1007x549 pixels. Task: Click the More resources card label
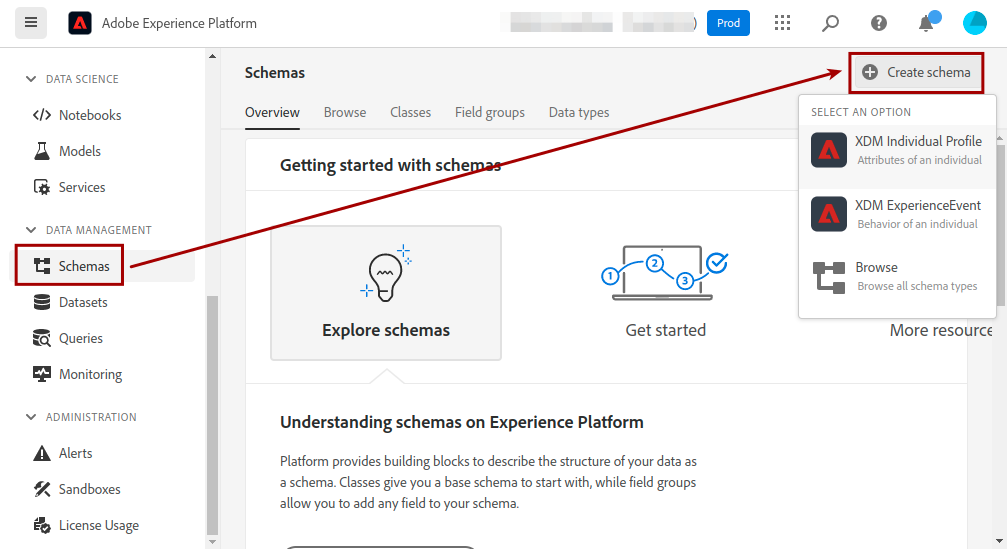pyautogui.click(x=941, y=330)
